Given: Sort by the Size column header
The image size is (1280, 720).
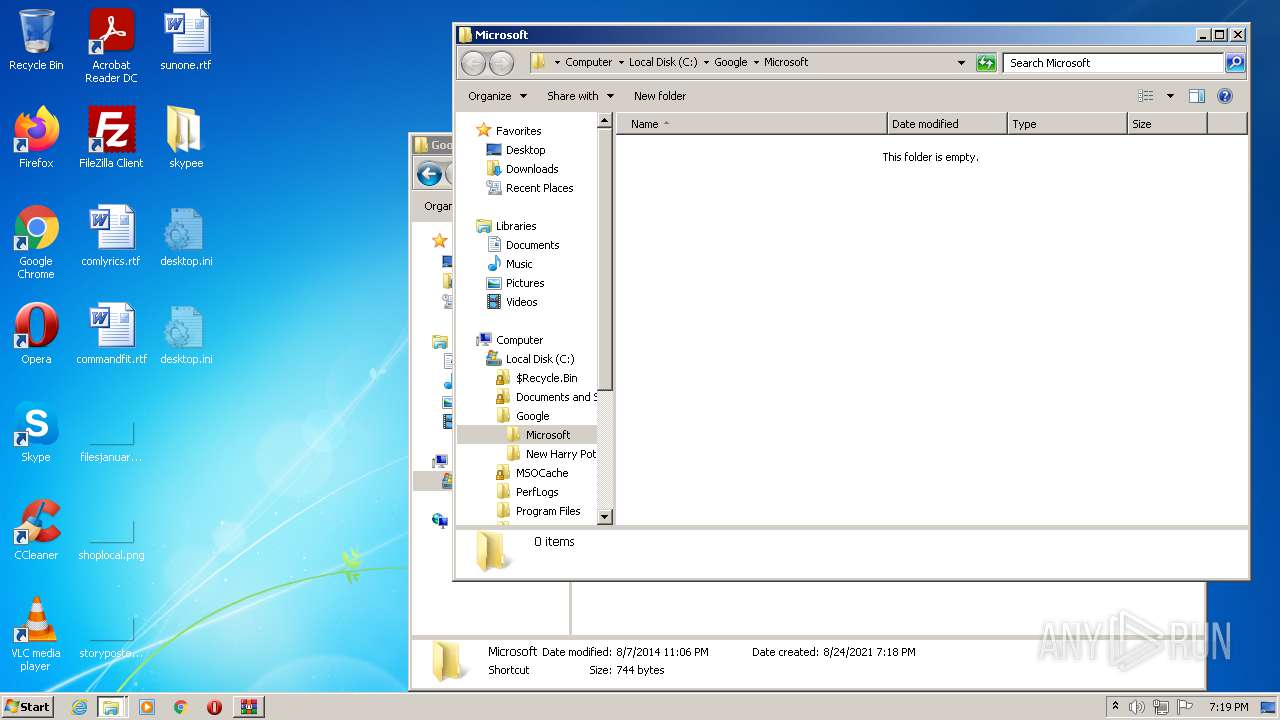Looking at the screenshot, I should pos(1167,124).
